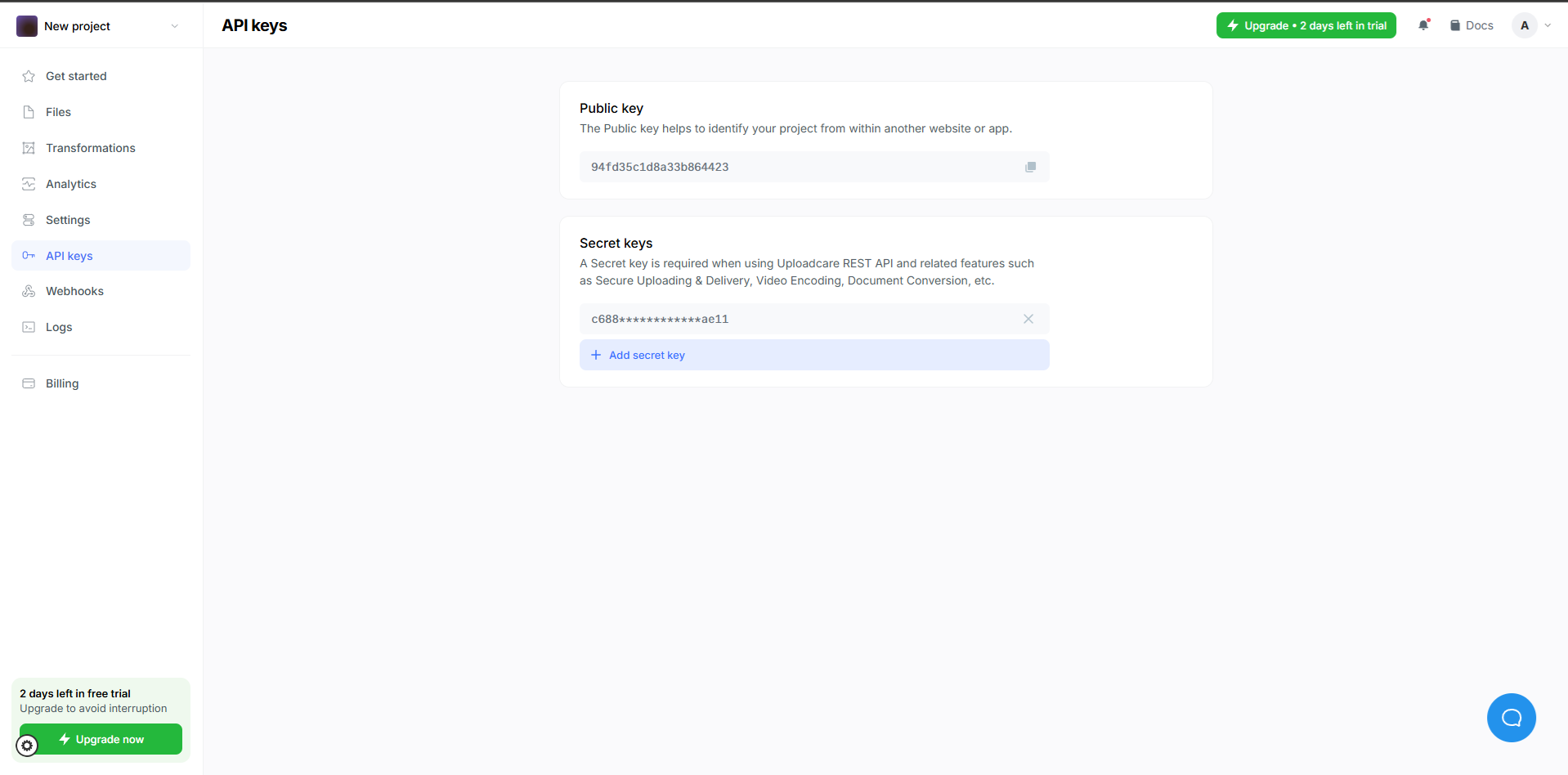Delete the secret key with the X control
This screenshot has height=775, width=1568.
coord(1028,319)
